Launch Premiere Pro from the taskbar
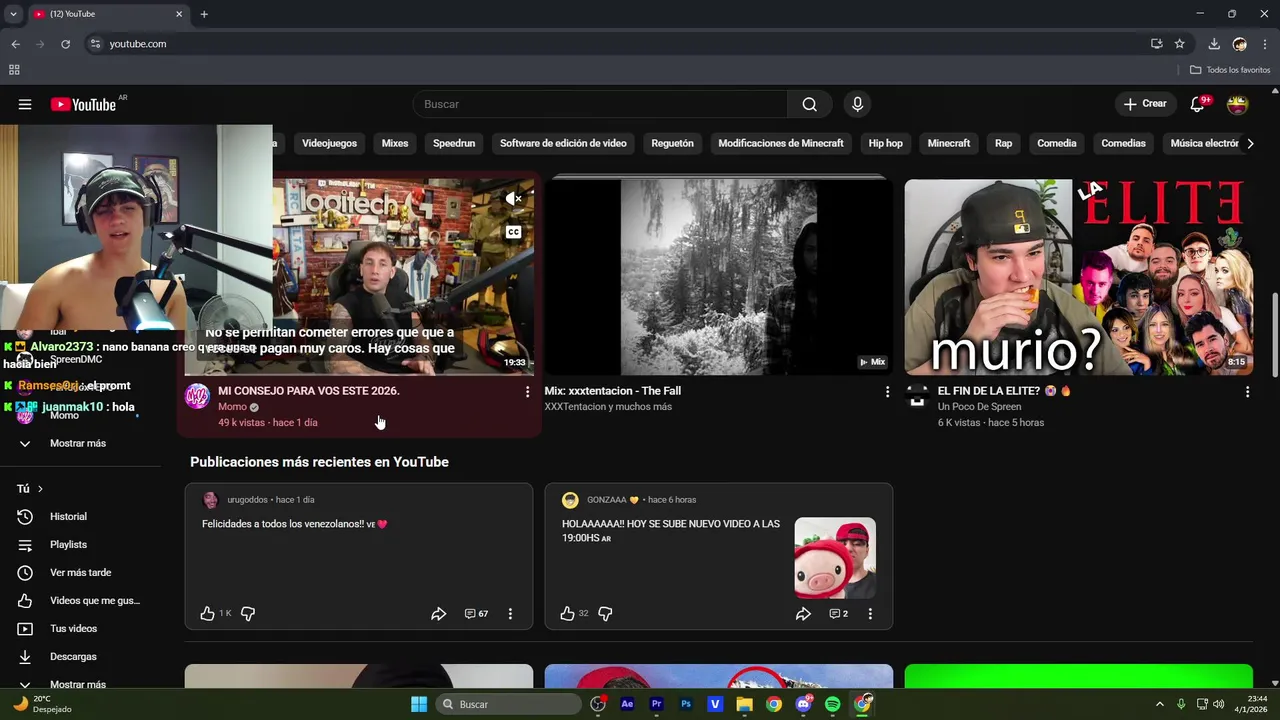The image size is (1280, 720). coord(657,704)
